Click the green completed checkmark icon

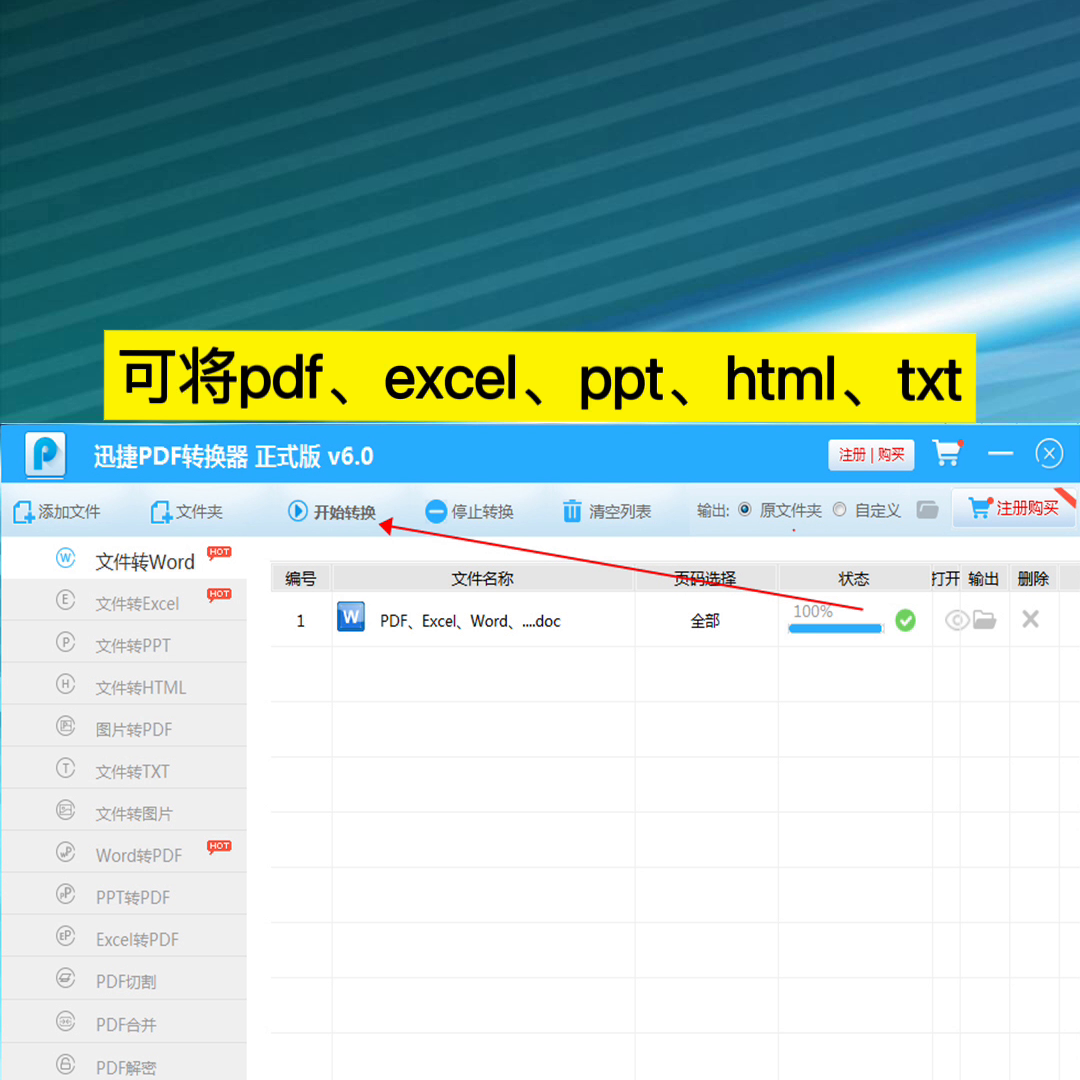click(905, 621)
